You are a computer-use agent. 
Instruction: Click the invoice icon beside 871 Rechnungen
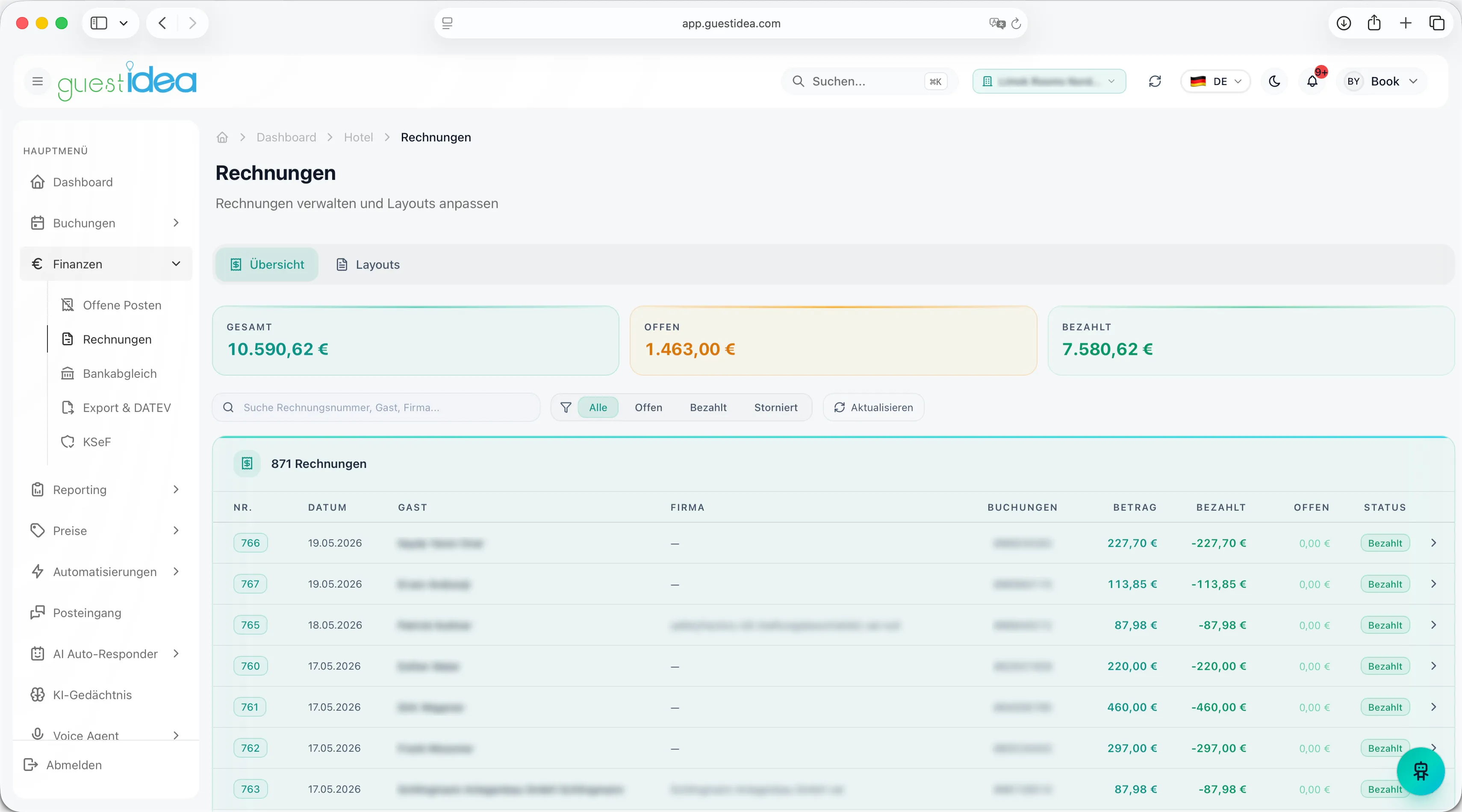[247, 464]
